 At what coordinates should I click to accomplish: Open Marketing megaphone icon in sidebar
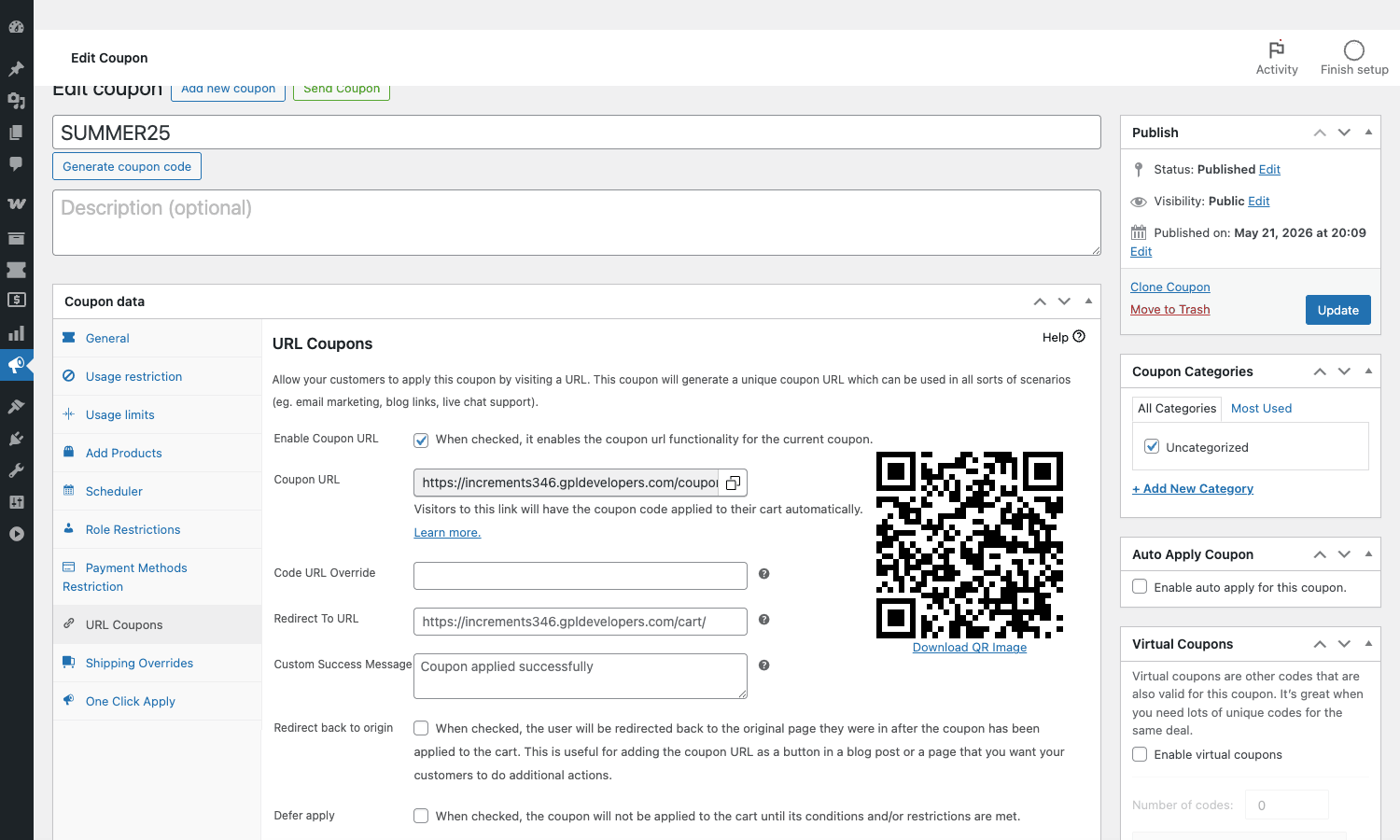click(16, 365)
